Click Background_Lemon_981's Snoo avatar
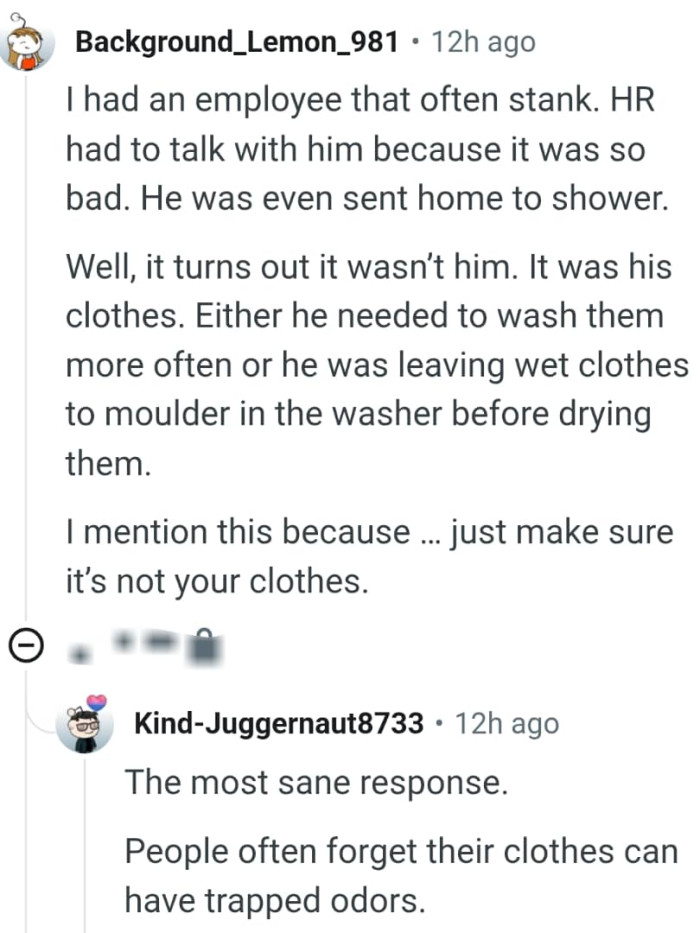The height and width of the screenshot is (933, 700). point(25,45)
